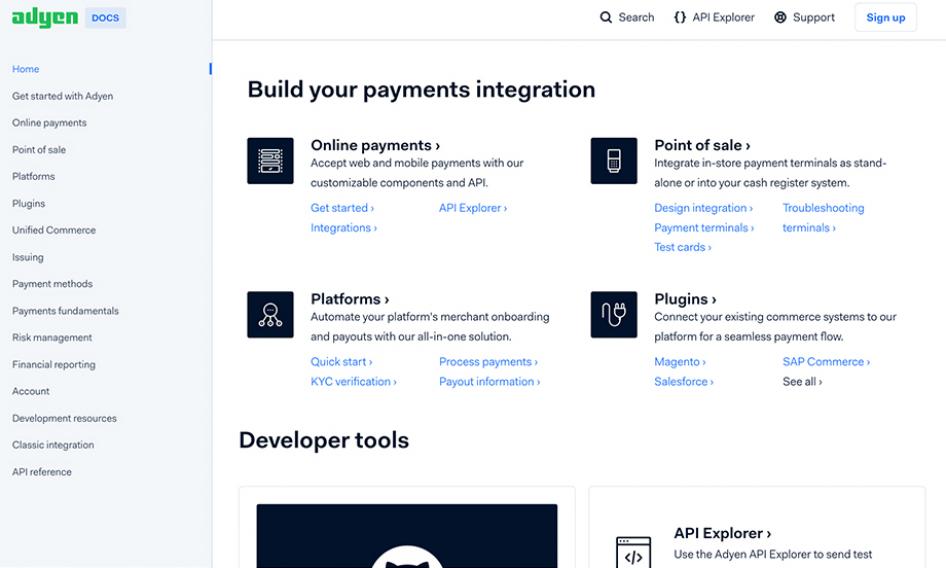Follow the Payout information link
The image size is (946, 568).
(490, 381)
